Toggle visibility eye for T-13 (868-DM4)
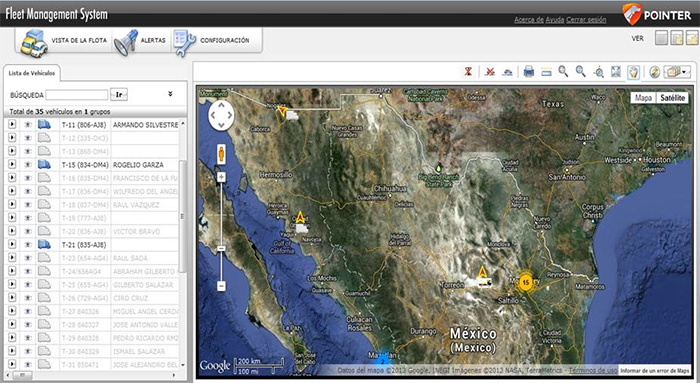 click(x=28, y=151)
